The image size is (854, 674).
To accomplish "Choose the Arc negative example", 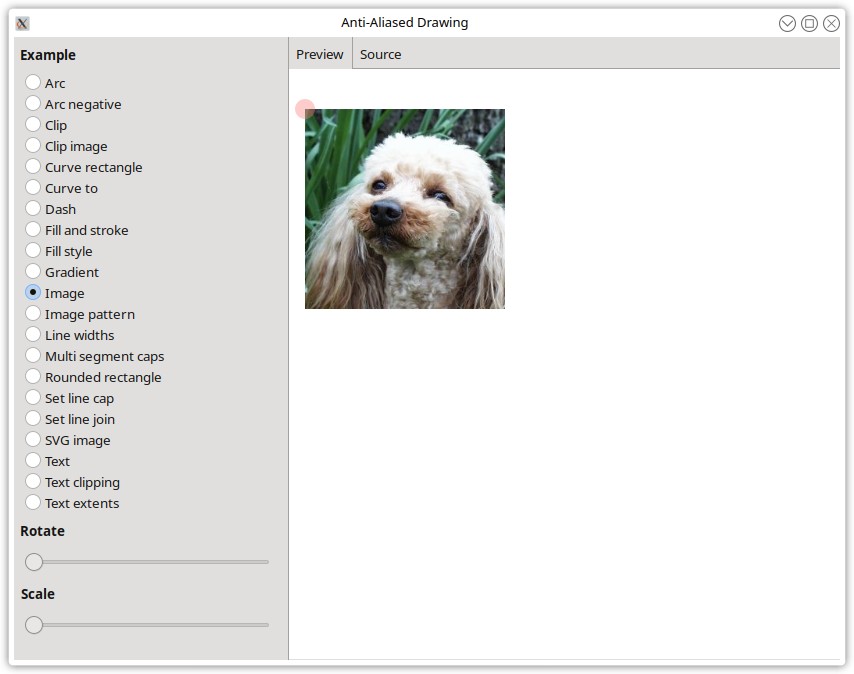I will [x=33, y=104].
